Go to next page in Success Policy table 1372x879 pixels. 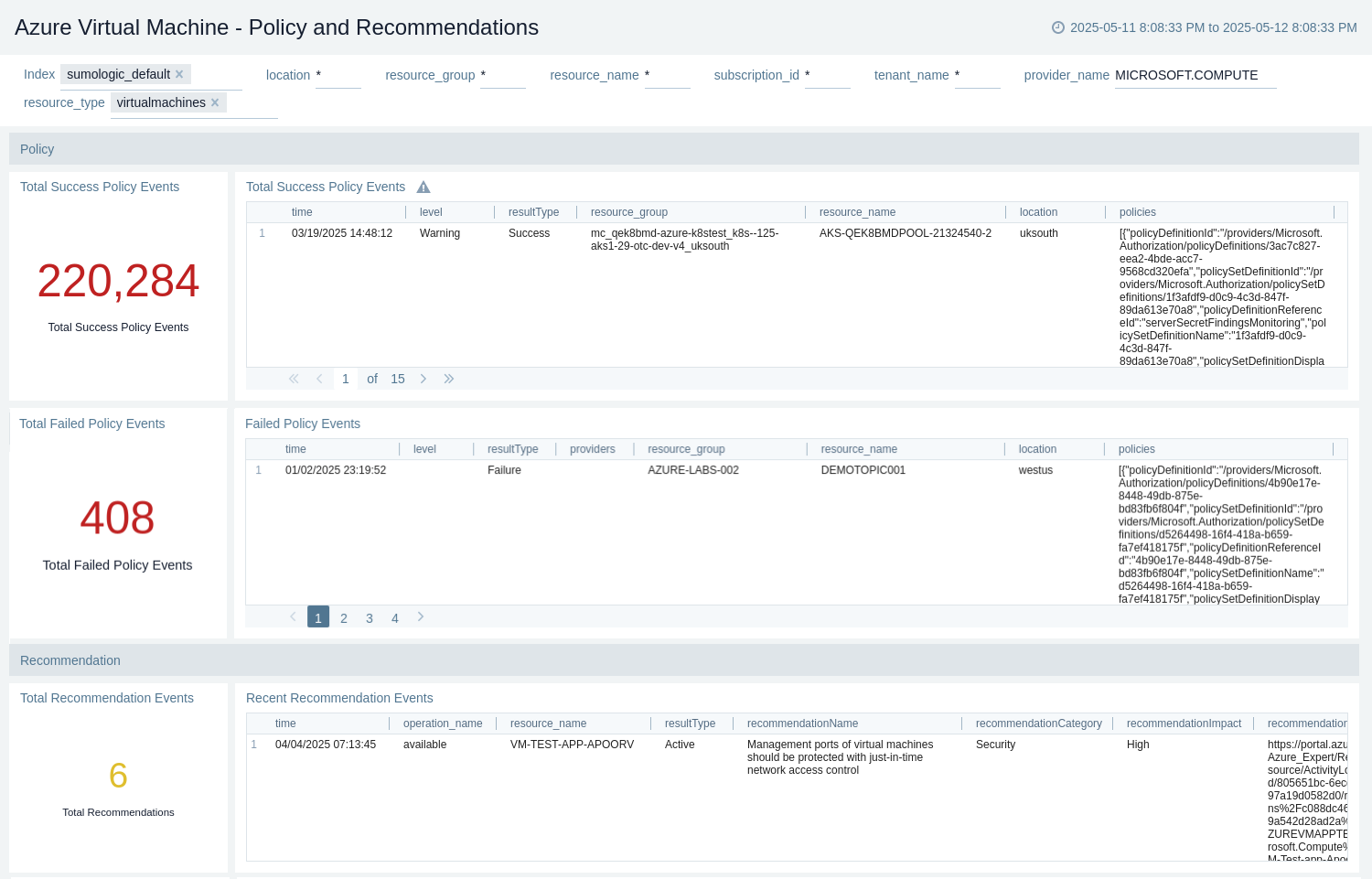(x=423, y=379)
